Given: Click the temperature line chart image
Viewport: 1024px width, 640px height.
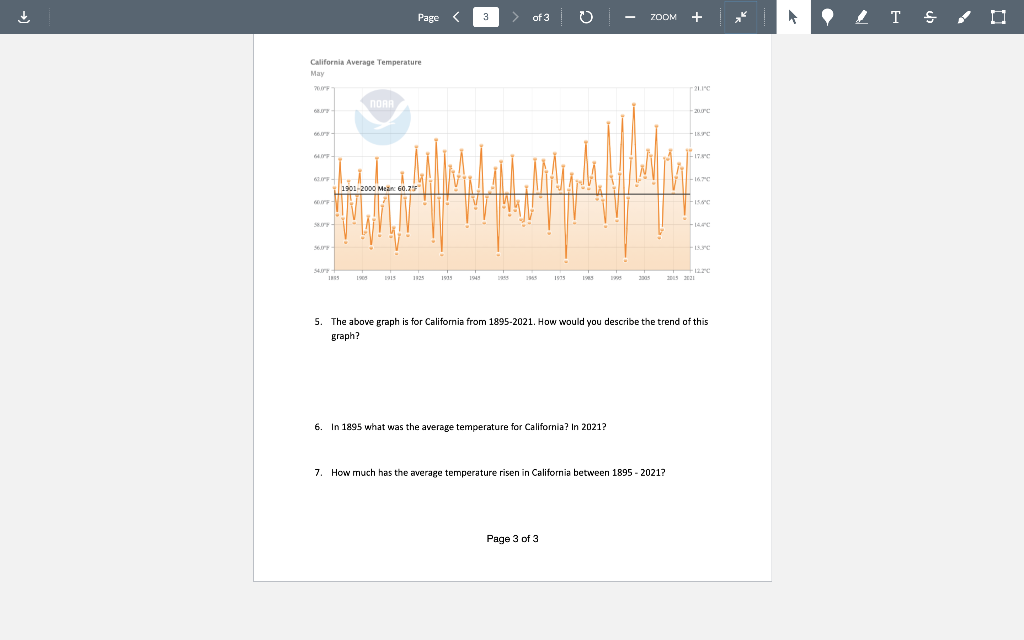Looking at the screenshot, I should (x=512, y=181).
